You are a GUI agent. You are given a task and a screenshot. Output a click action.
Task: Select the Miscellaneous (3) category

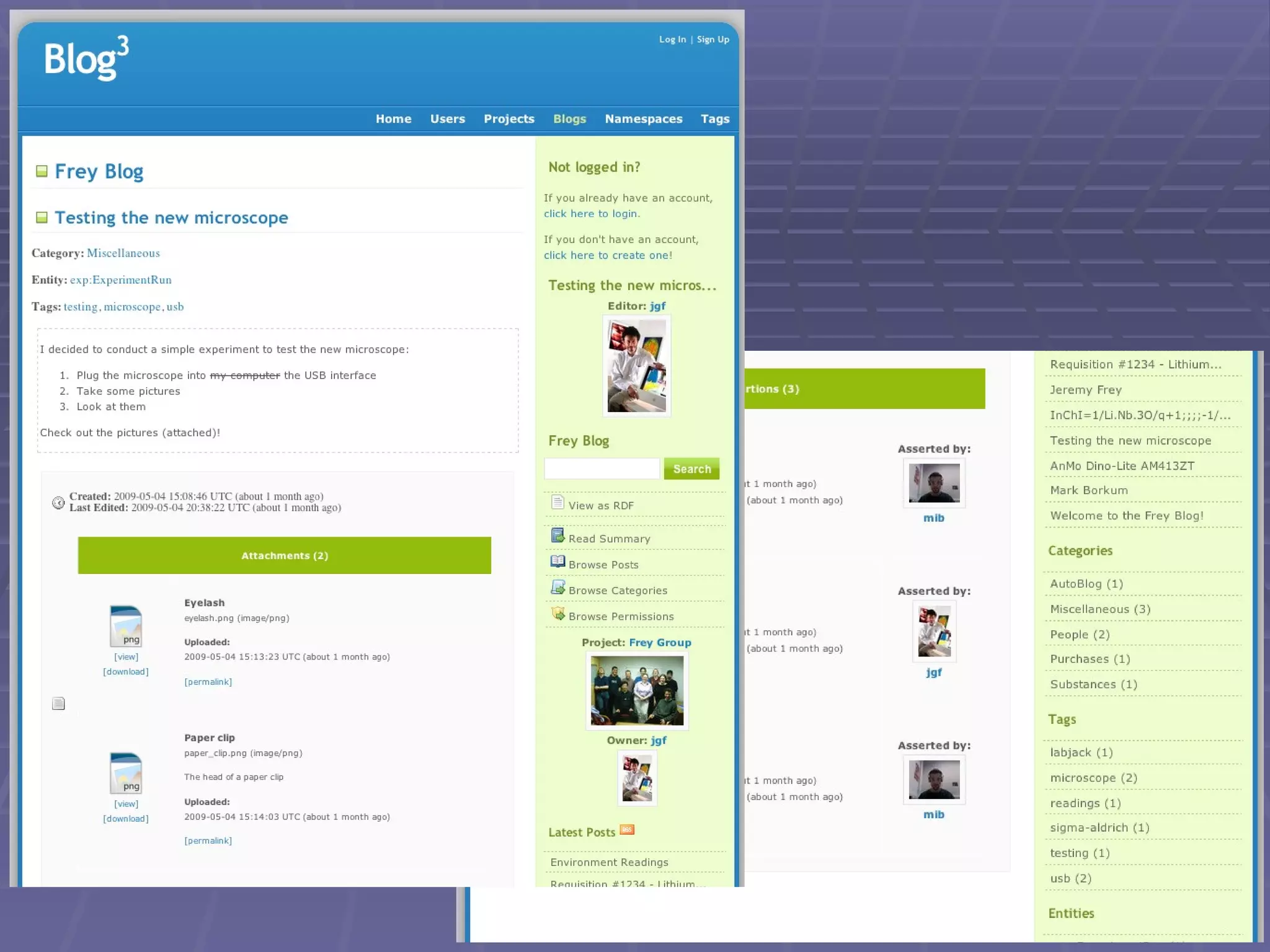[1100, 609]
